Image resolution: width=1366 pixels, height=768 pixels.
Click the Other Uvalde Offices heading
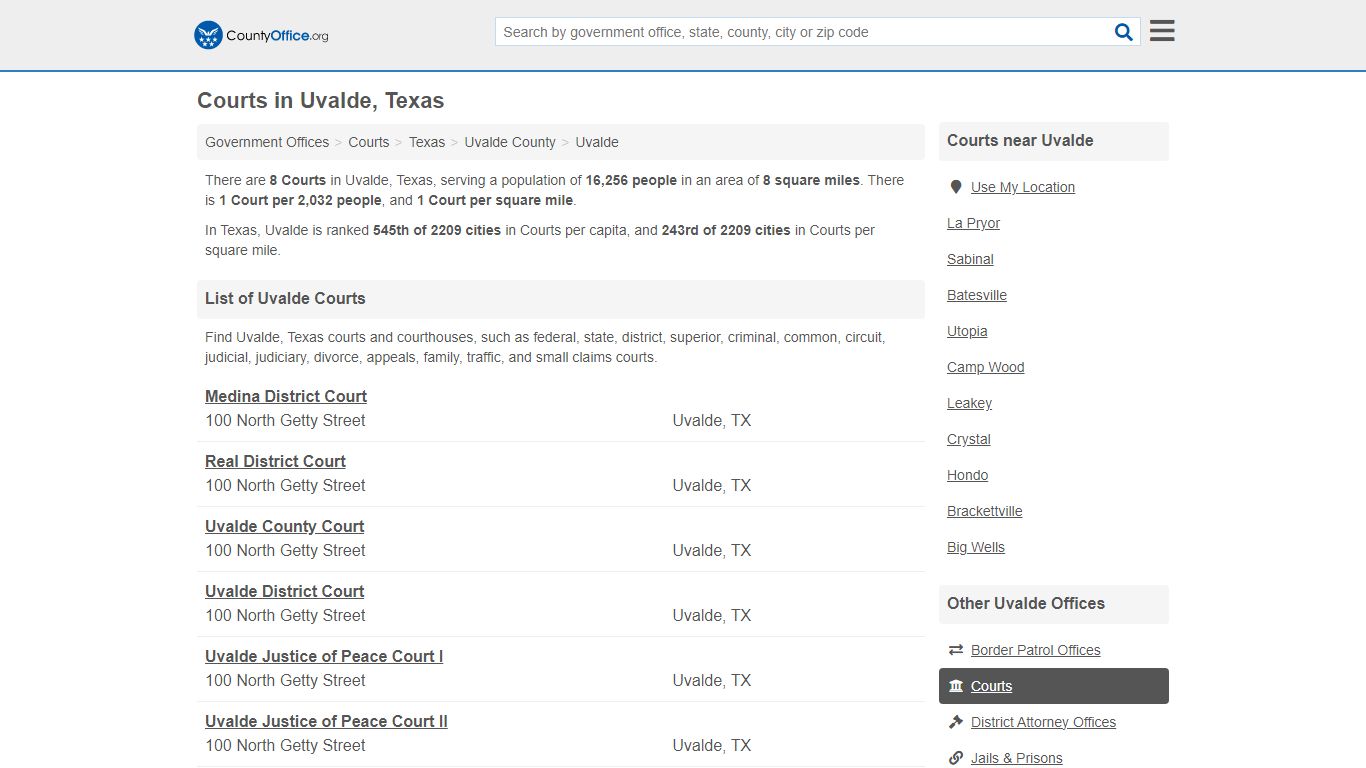coord(1026,603)
